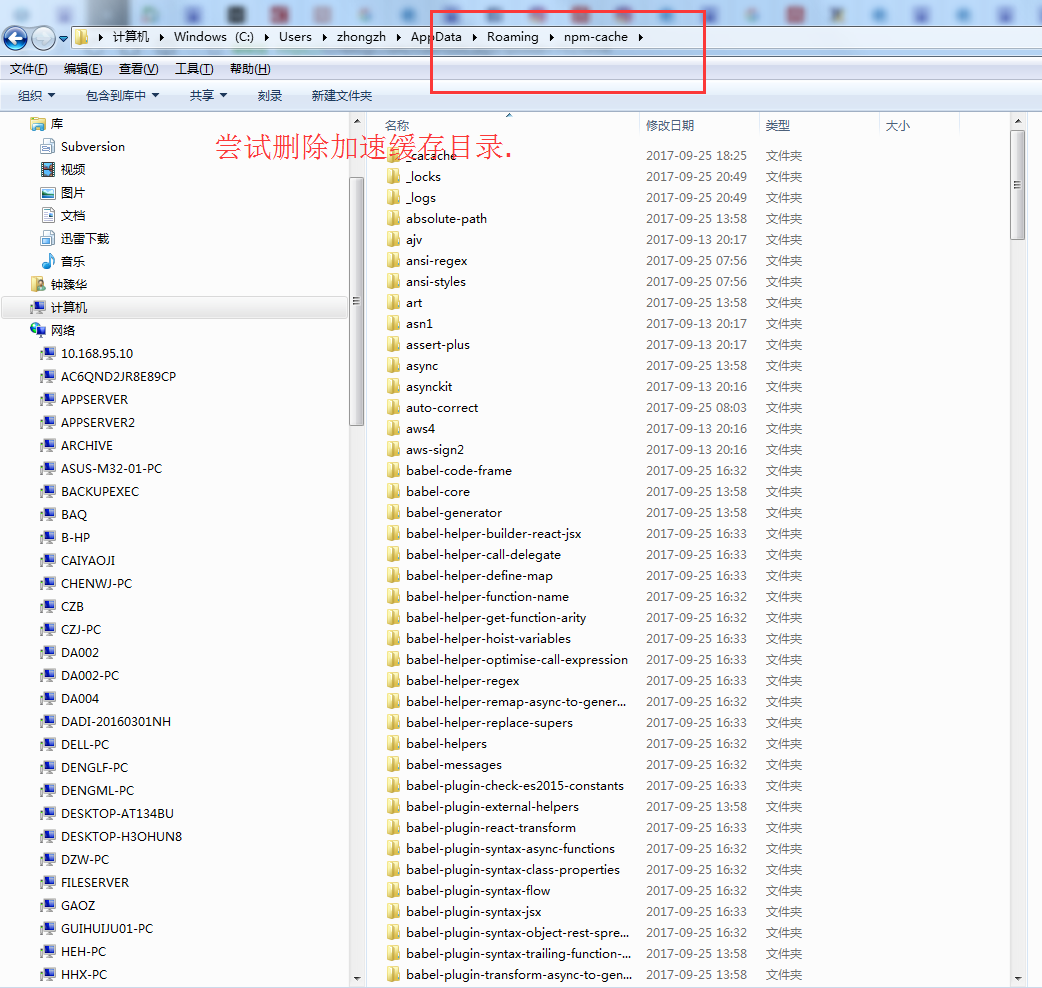Open the 文件(F) menu
This screenshot has height=988, width=1042.
point(29,69)
